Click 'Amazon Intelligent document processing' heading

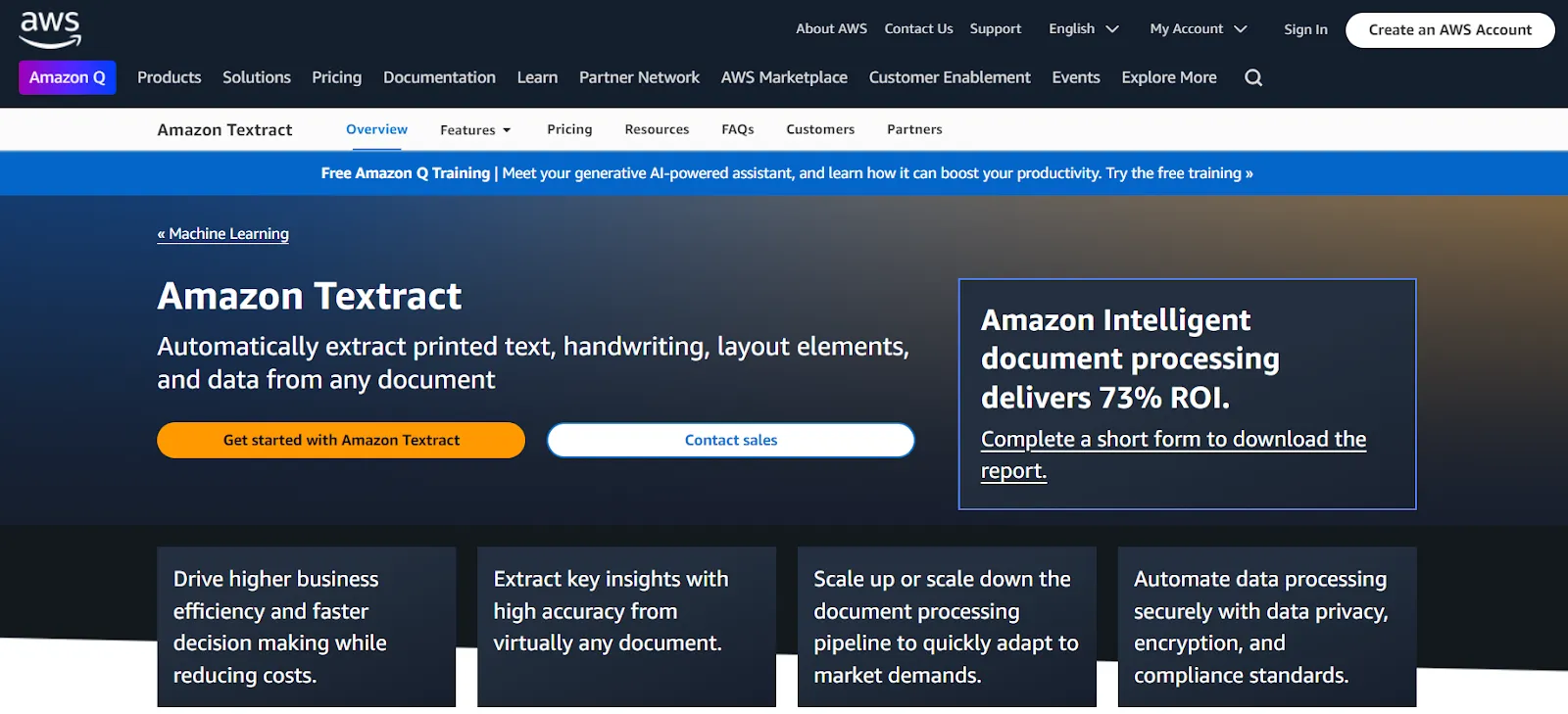click(1130, 358)
